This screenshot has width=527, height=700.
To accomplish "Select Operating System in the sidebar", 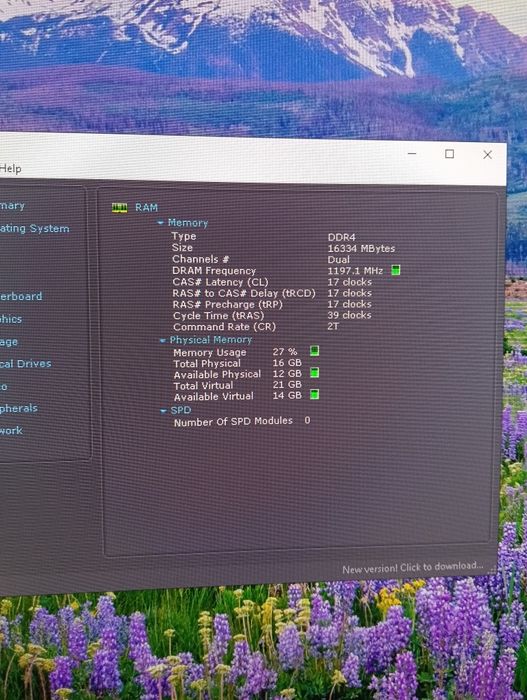I will [34, 229].
